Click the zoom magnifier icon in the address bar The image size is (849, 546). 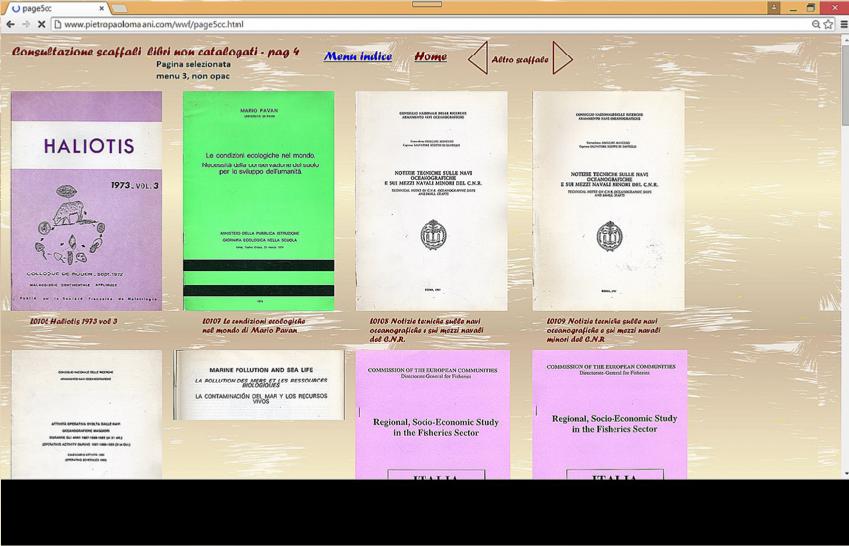point(816,24)
